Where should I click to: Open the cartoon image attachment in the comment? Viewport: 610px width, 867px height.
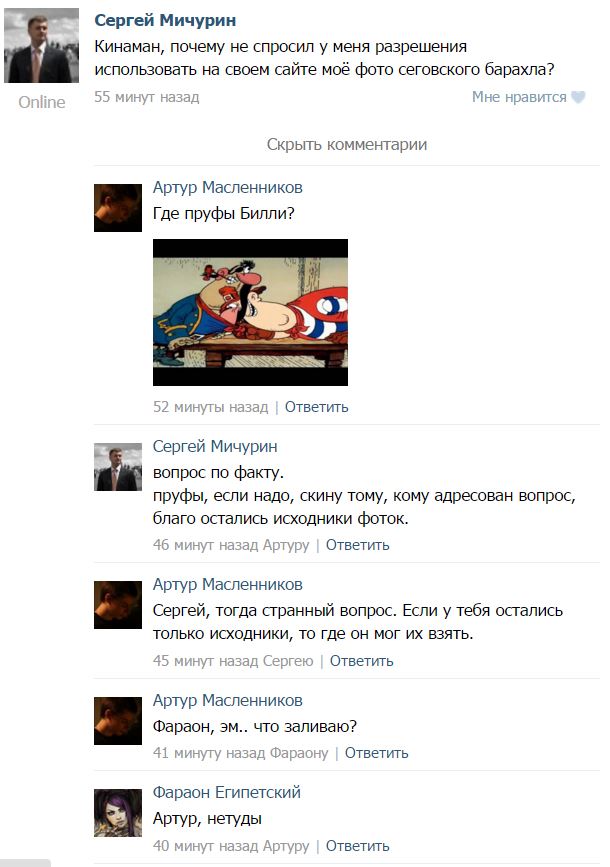coord(251,312)
